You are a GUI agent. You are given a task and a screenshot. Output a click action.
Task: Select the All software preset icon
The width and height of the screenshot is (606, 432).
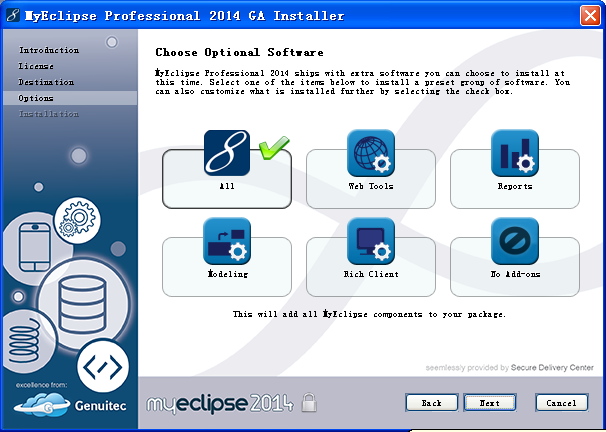point(227,153)
